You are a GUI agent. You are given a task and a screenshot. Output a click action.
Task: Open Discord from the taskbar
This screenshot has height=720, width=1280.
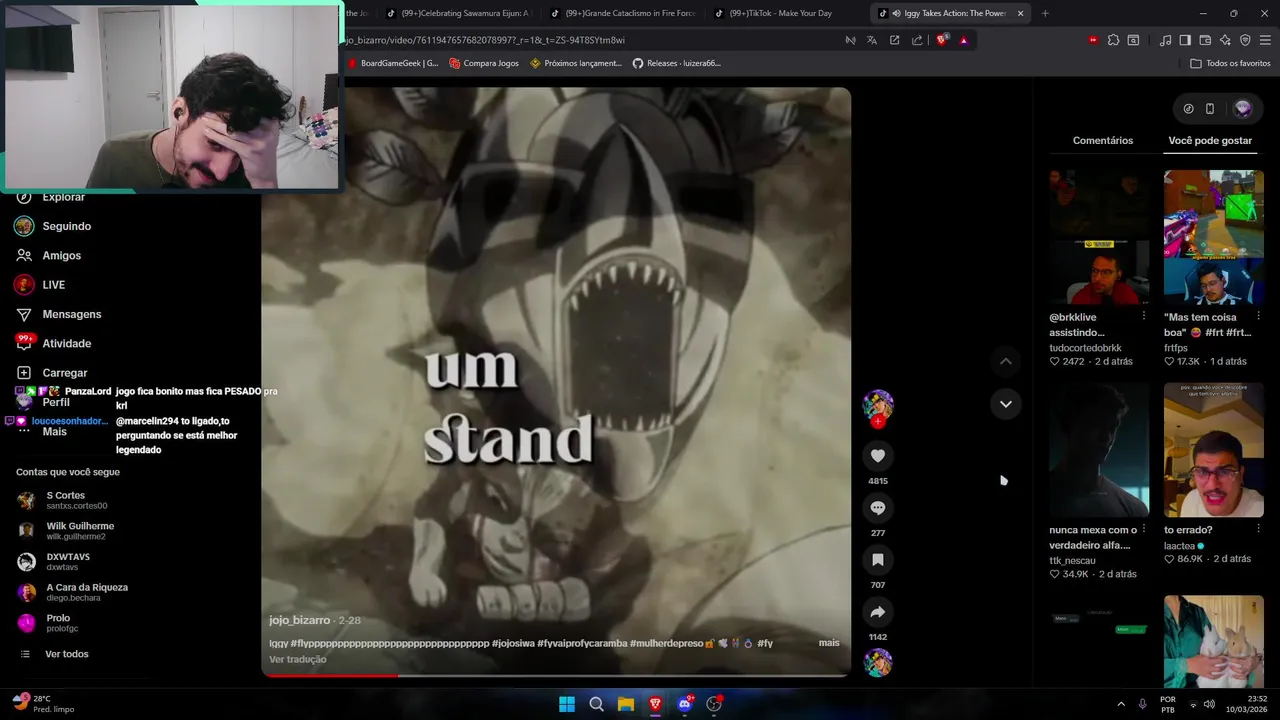(x=685, y=704)
